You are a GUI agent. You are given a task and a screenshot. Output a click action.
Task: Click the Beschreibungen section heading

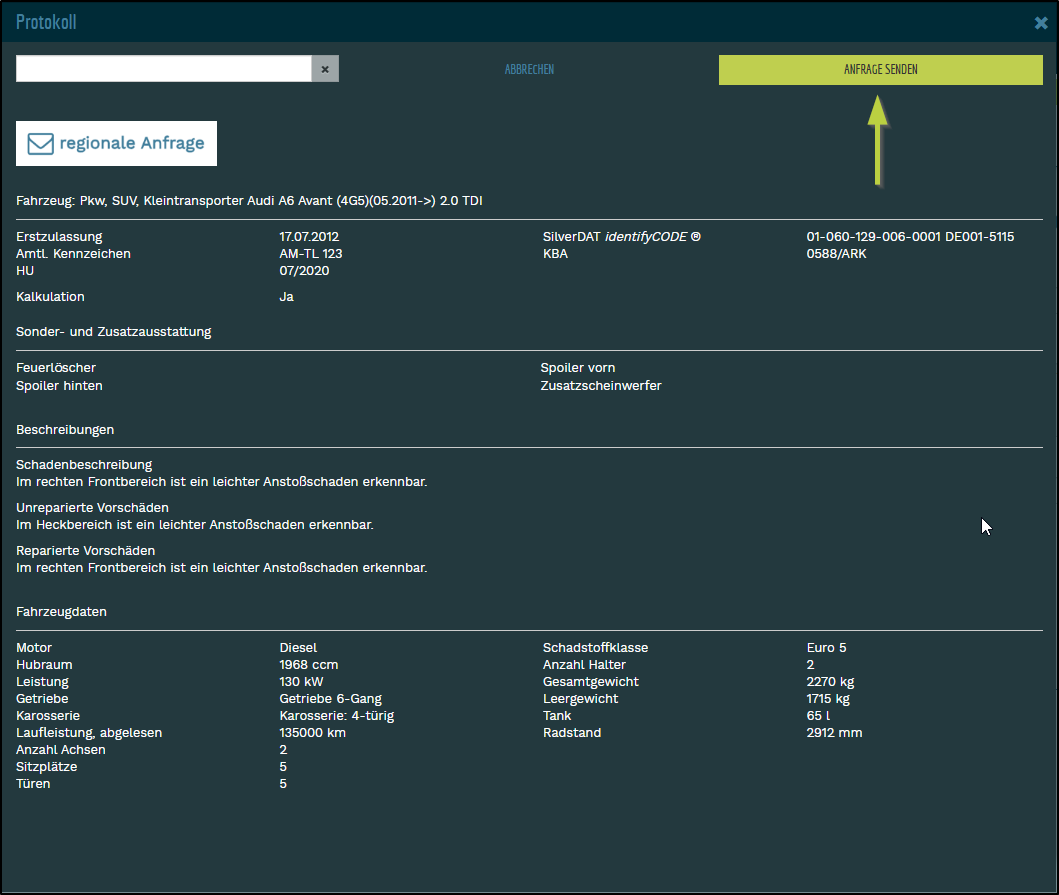tap(65, 429)
